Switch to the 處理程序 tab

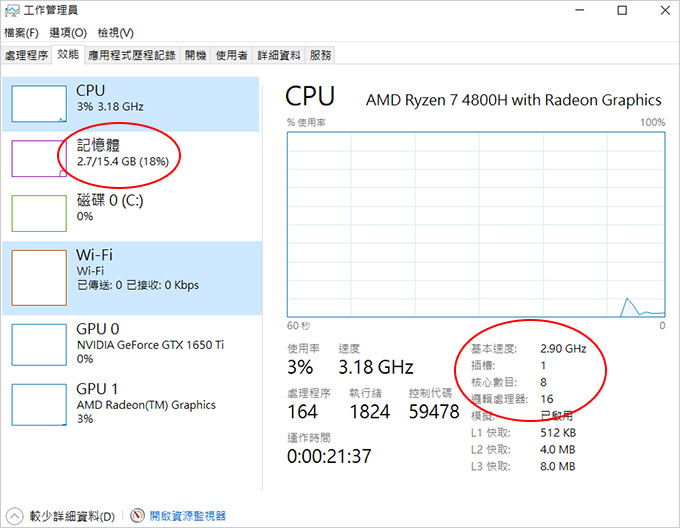click(x=26, y=55)
